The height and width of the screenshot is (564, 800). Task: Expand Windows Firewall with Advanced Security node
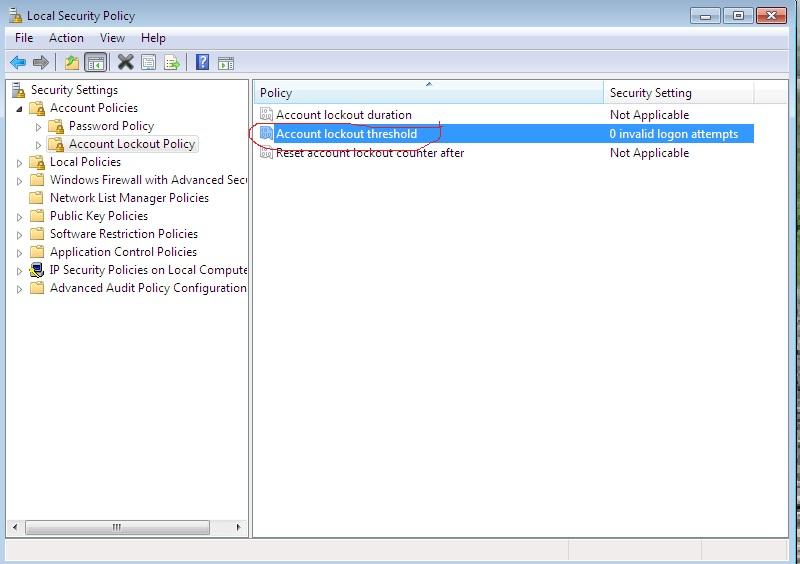19,181
